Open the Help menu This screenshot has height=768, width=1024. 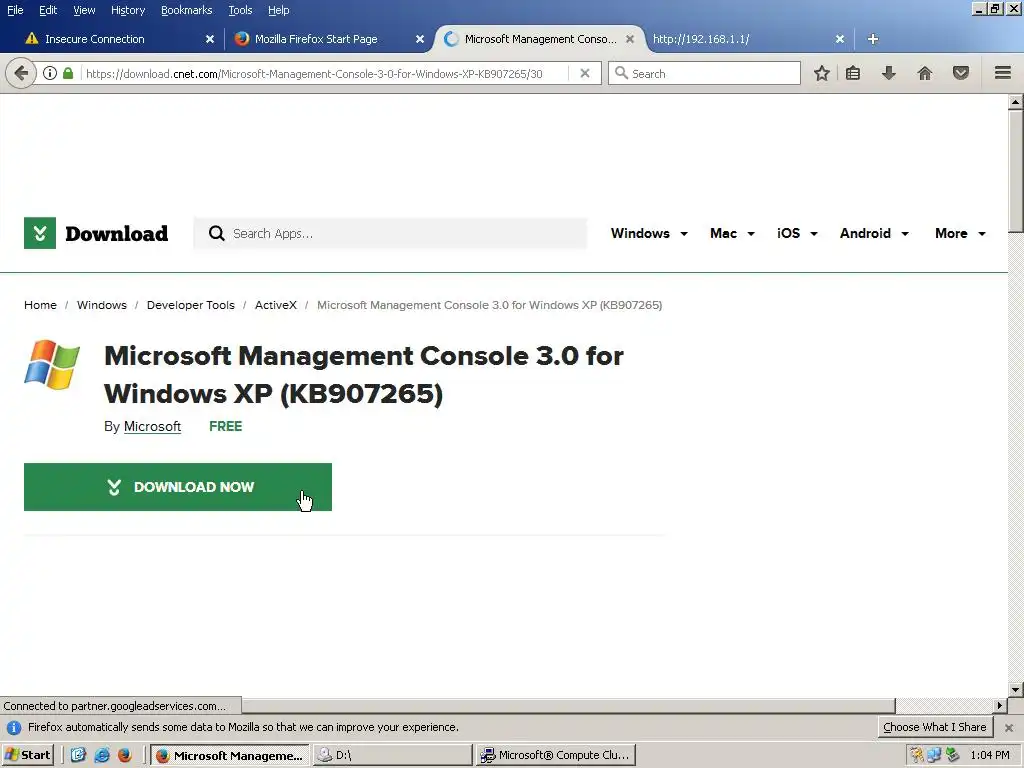(279, 10)
